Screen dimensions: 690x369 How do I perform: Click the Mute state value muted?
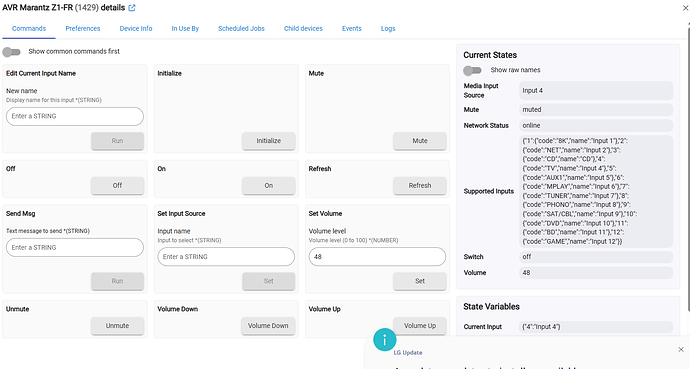pos(596,110)
